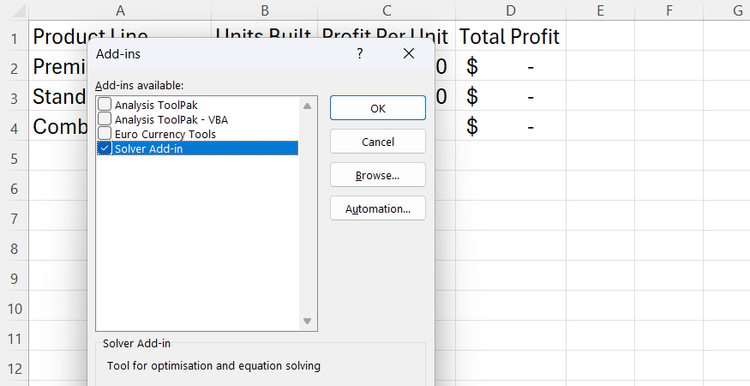The height and width of the screenshot is (386, 750).
Task: Select the Analysis ToolPak row text
Action: click(156, 105)
